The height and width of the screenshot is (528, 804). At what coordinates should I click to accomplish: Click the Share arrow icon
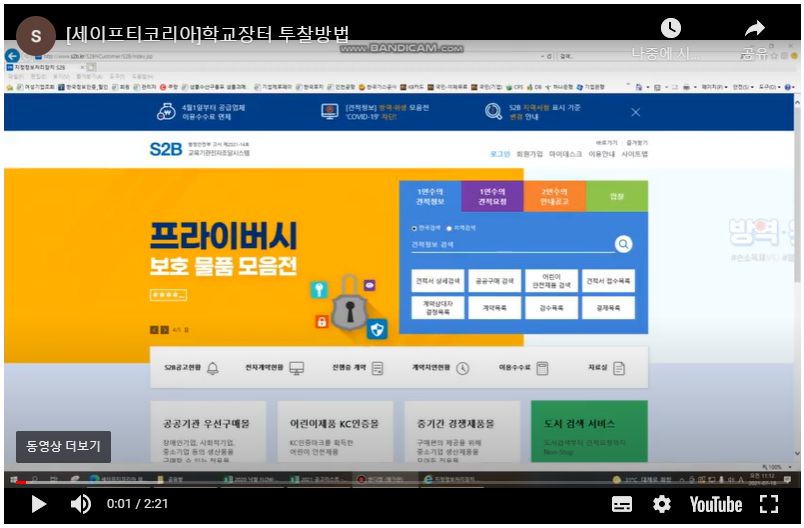[755, 28]
